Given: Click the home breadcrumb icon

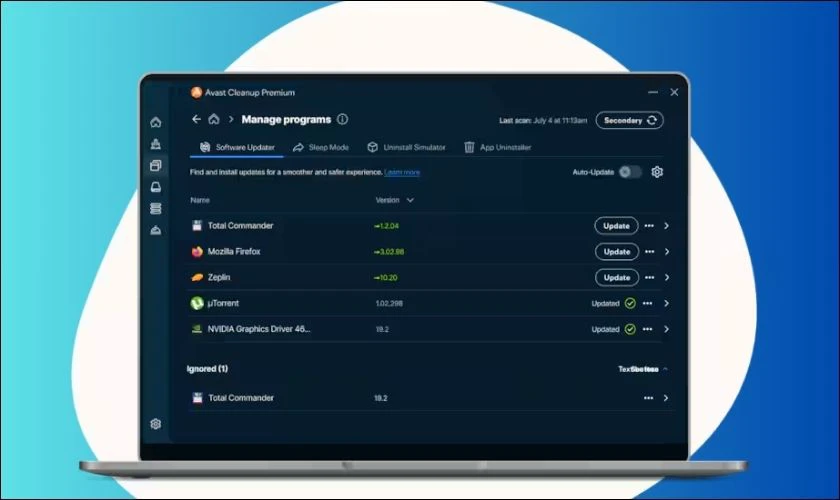Looking at the screenshot, I should pos(214,119).
